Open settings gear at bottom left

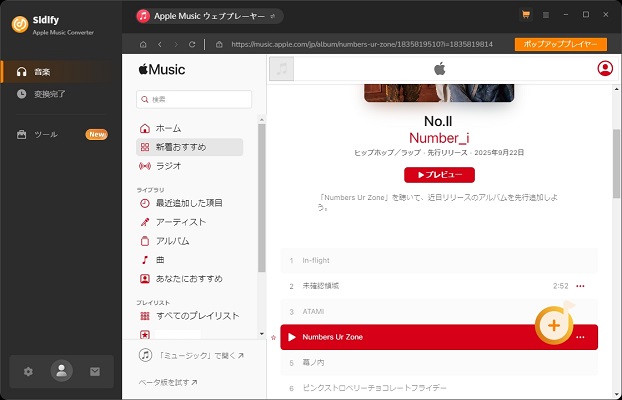[x=28, y=371]
